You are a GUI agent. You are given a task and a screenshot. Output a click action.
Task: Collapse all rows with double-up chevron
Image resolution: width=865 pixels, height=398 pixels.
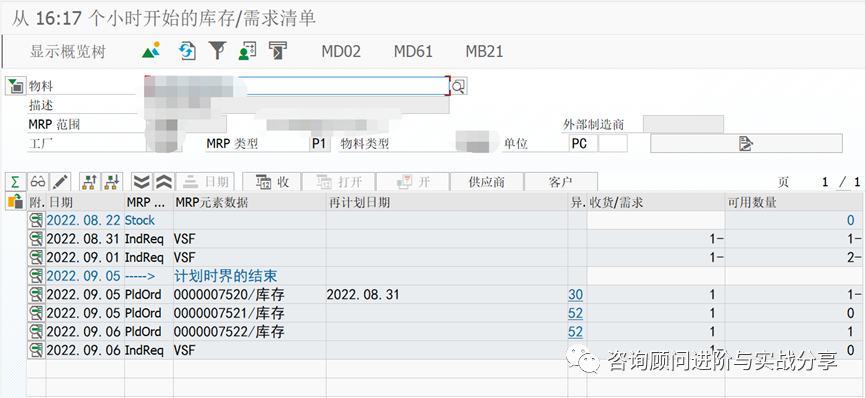tap(164, 182)
